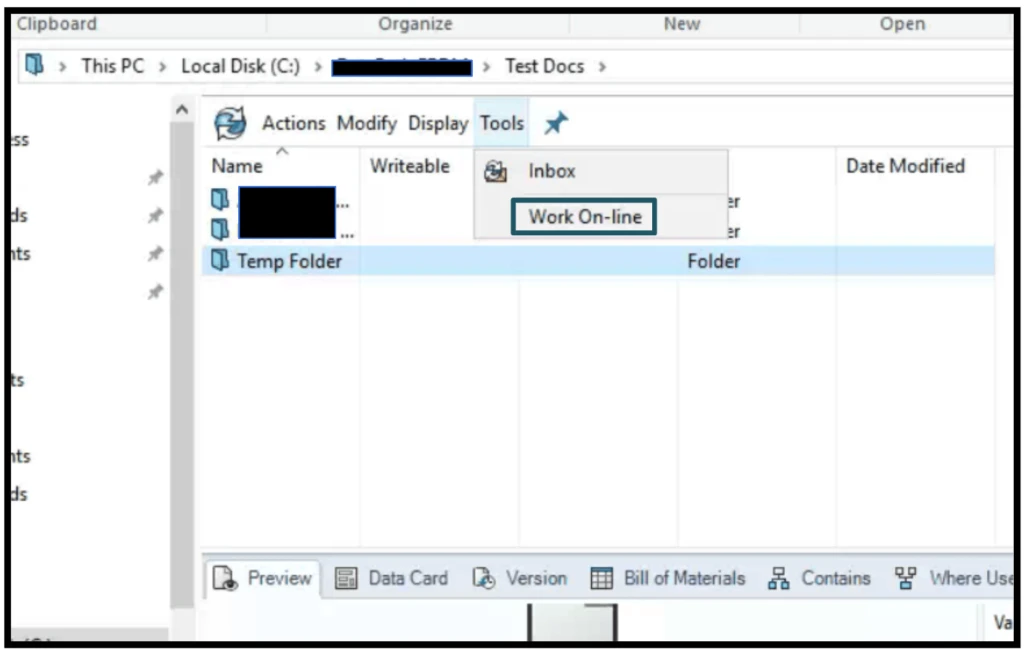Open the Display menu
The height and width of the screenshot is (650, 1024).
438,123
